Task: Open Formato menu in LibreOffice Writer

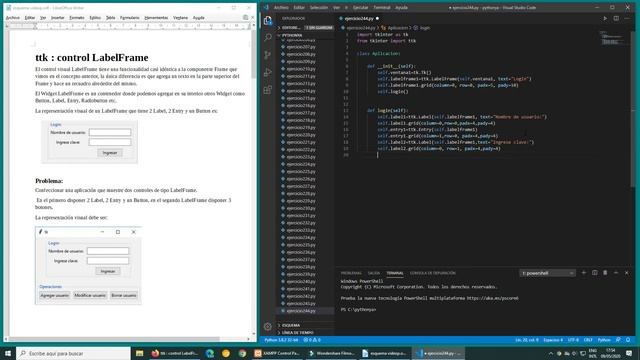Action: [77, 18]
